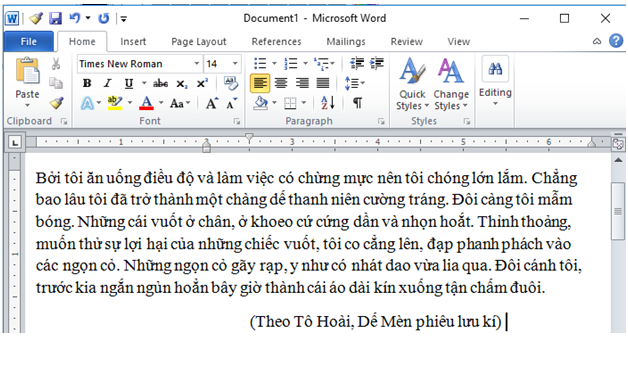Toggle Italic formatting

point(107,83)
